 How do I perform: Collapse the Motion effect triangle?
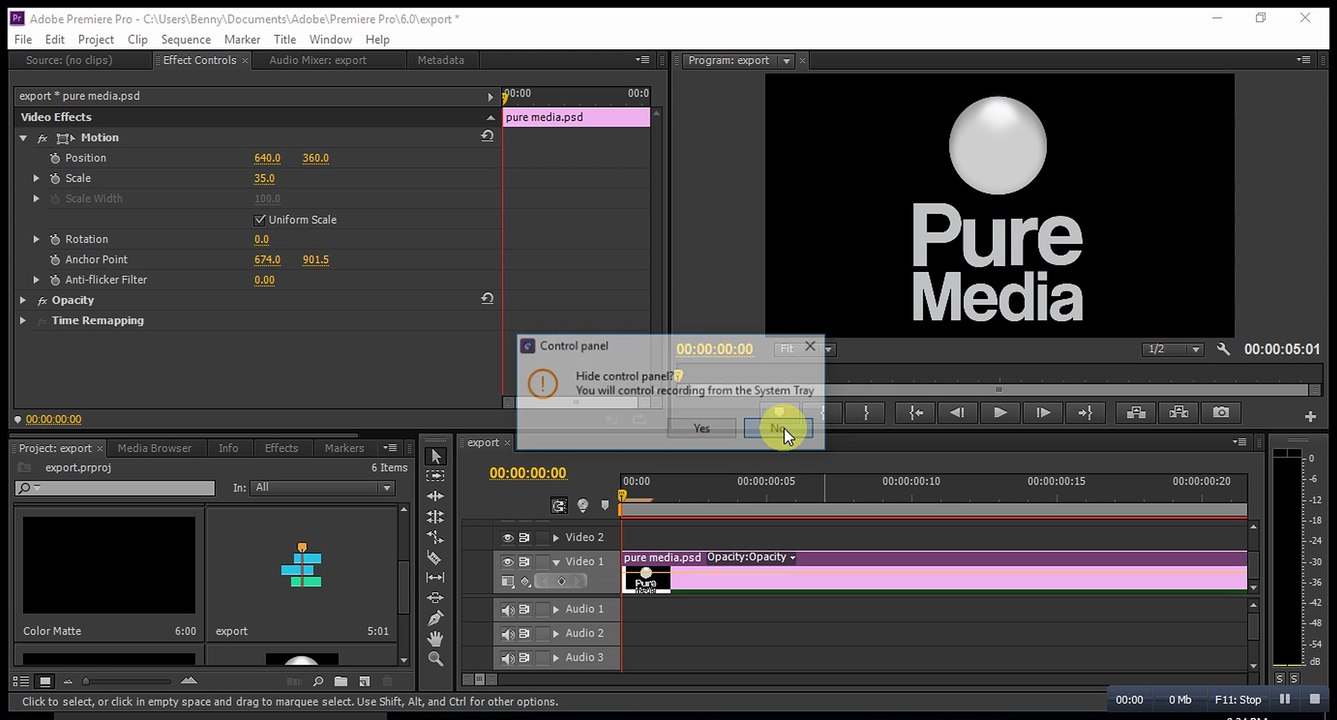(x=23, y=137)
